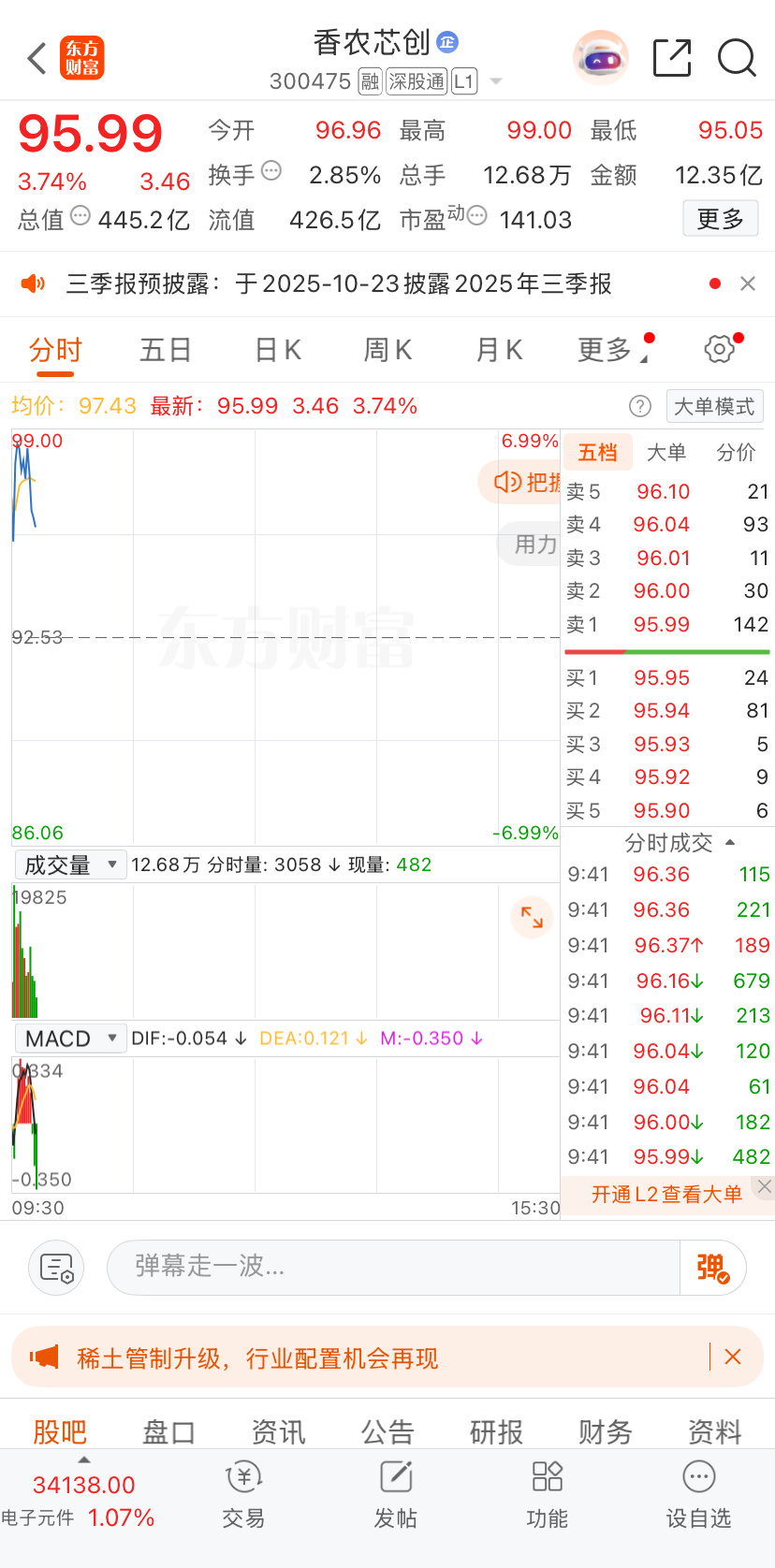The height and width of the screenshot is (1568, 775).
Task: Expand chart to fullscreen with arrows icon
Action: coord(532,917)
